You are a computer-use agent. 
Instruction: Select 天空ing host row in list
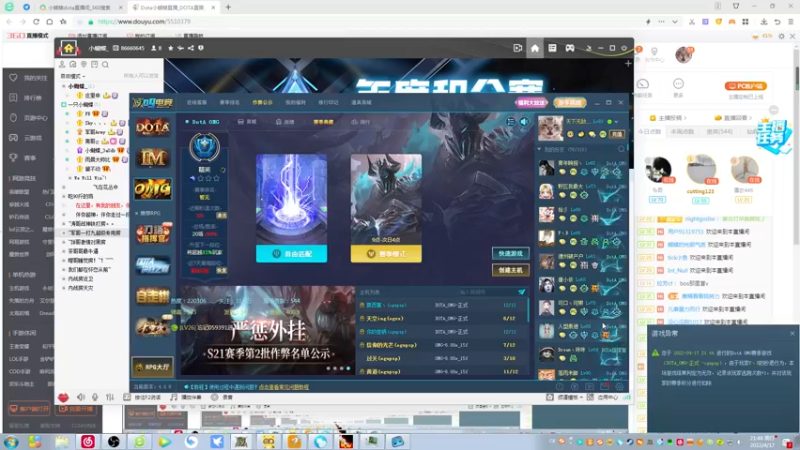click(x=443, y=318)
